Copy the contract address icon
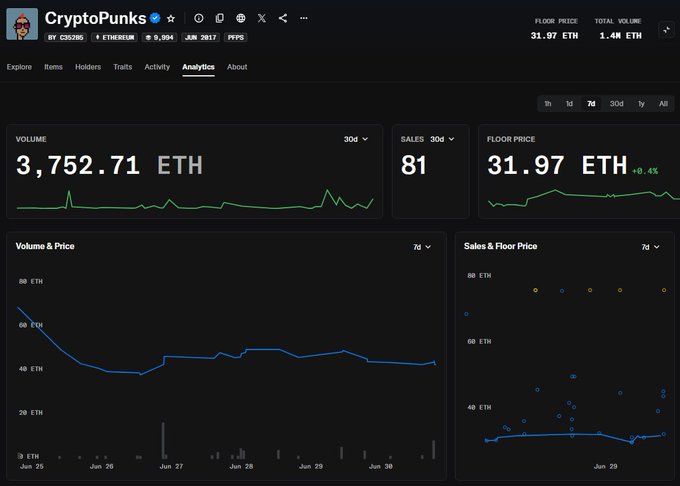 click(x=220, y=18)
